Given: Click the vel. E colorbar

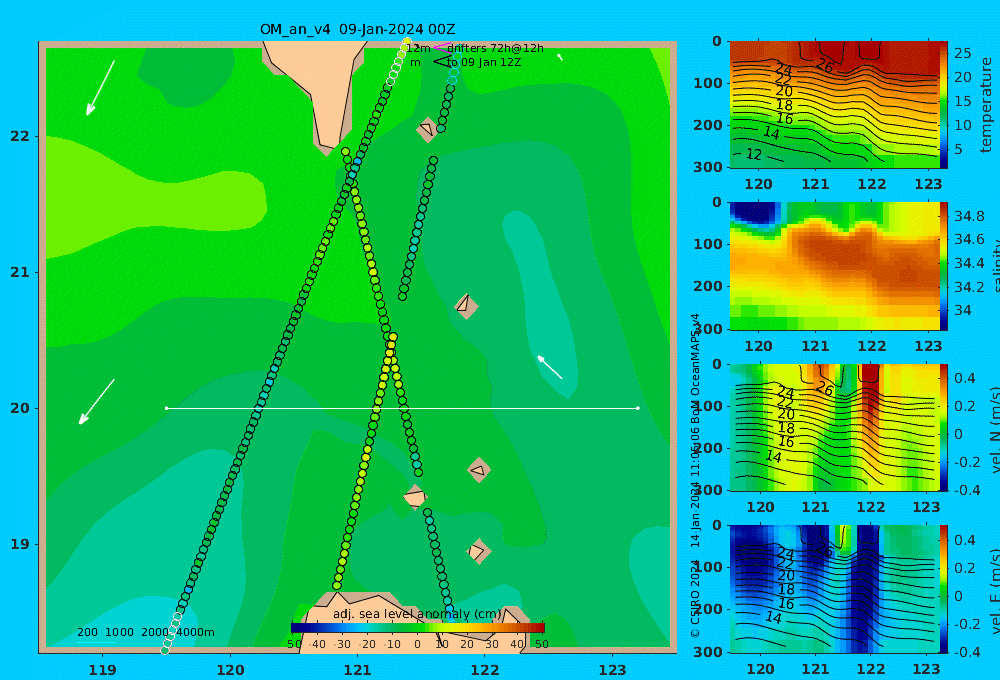Looking at the screenshot, I should coord(944,589).
